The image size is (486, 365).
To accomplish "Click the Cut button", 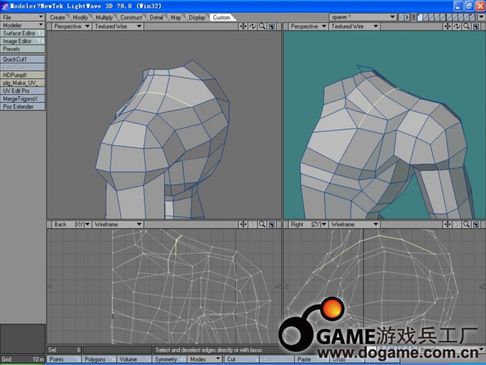I will [241, 359].
